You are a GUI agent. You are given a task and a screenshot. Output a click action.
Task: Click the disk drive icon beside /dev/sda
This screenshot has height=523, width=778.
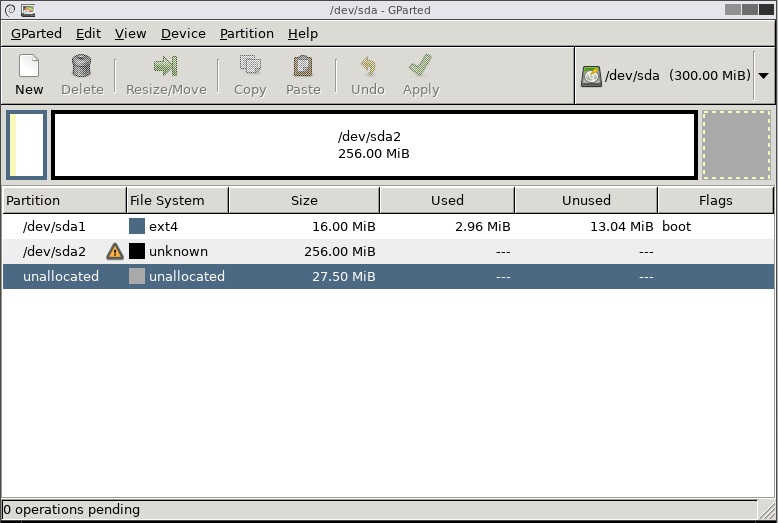coord(591,76)
